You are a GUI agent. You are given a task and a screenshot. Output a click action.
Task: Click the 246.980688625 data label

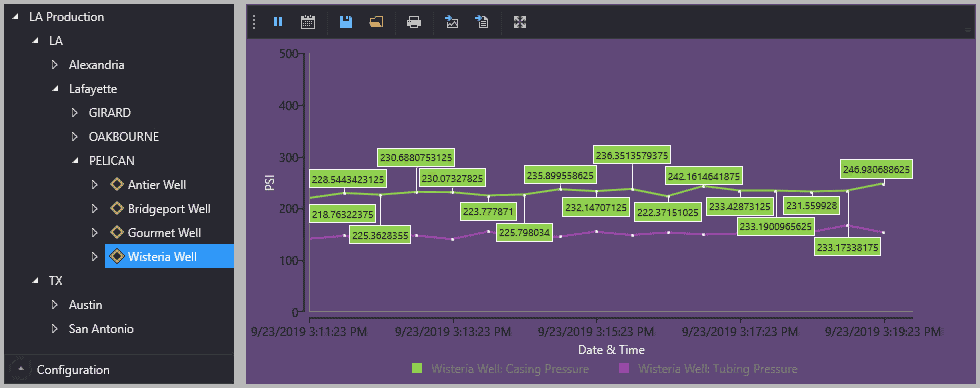point(877,169)
